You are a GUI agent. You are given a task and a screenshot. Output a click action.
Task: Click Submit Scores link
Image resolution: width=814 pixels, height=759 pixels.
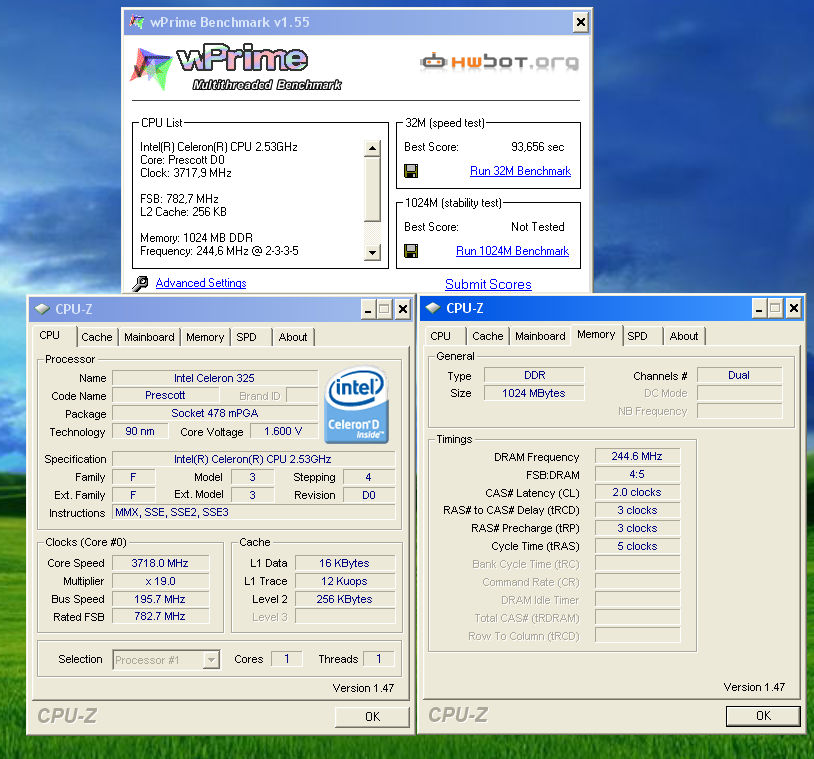tap(488, 284)
